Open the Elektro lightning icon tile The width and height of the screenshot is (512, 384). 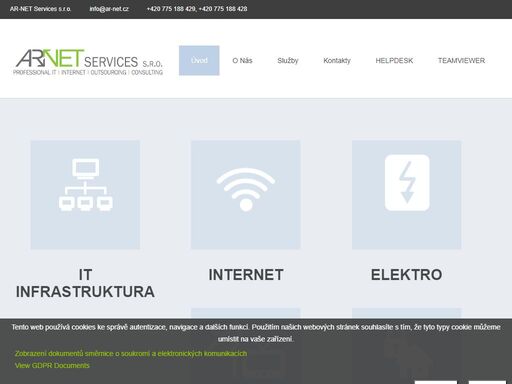pyautogui.click(x=407, y=195)
